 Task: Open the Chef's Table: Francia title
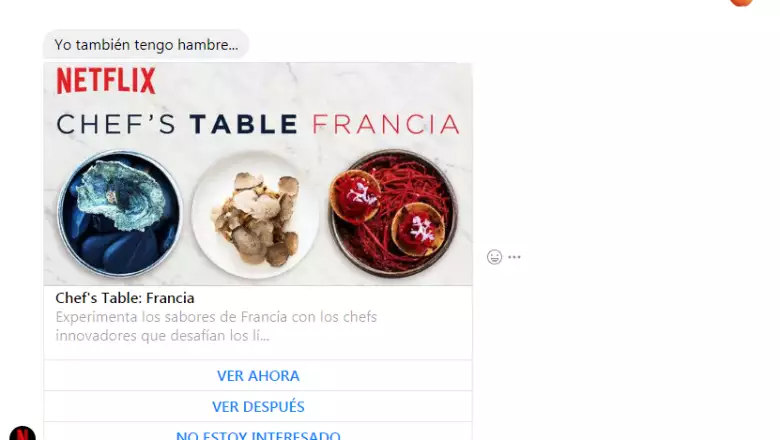125,298
